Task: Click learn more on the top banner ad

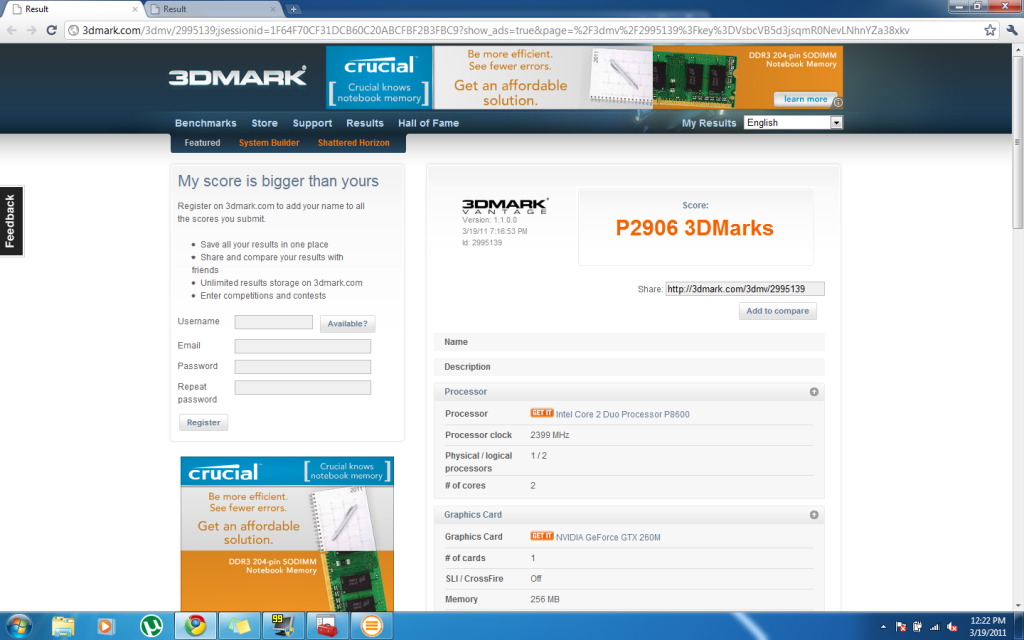Action: (805, 99)
